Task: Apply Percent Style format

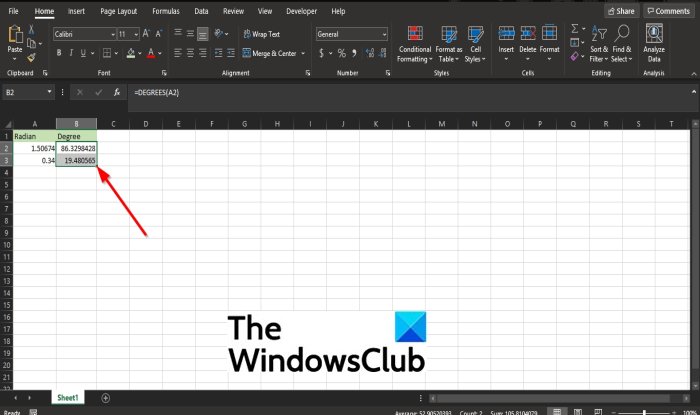Action: (342, 53)
